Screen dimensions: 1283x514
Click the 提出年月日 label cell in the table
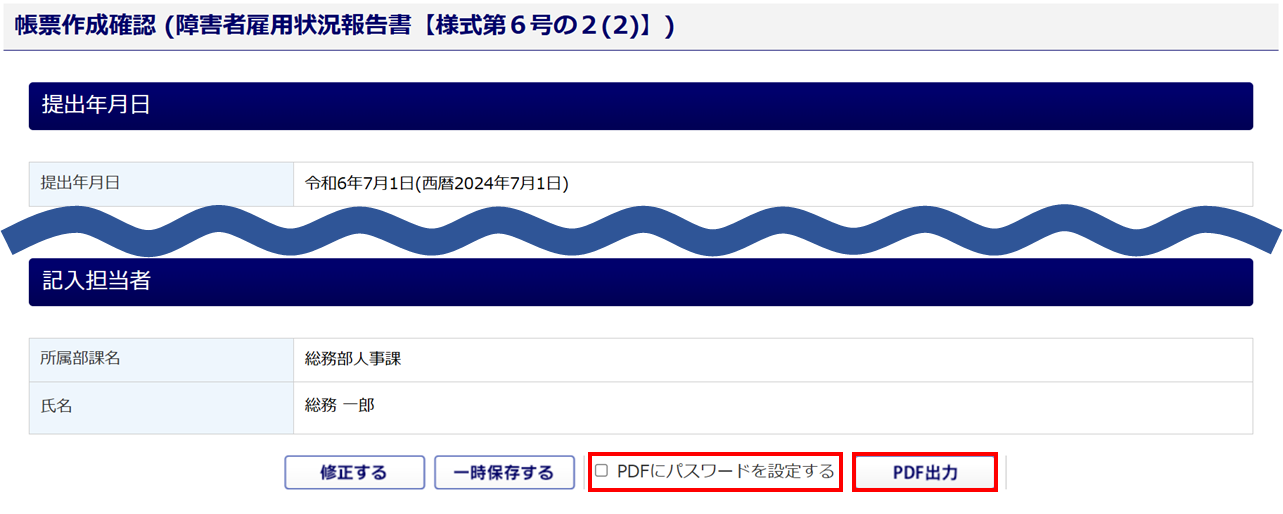click(161, 184)
